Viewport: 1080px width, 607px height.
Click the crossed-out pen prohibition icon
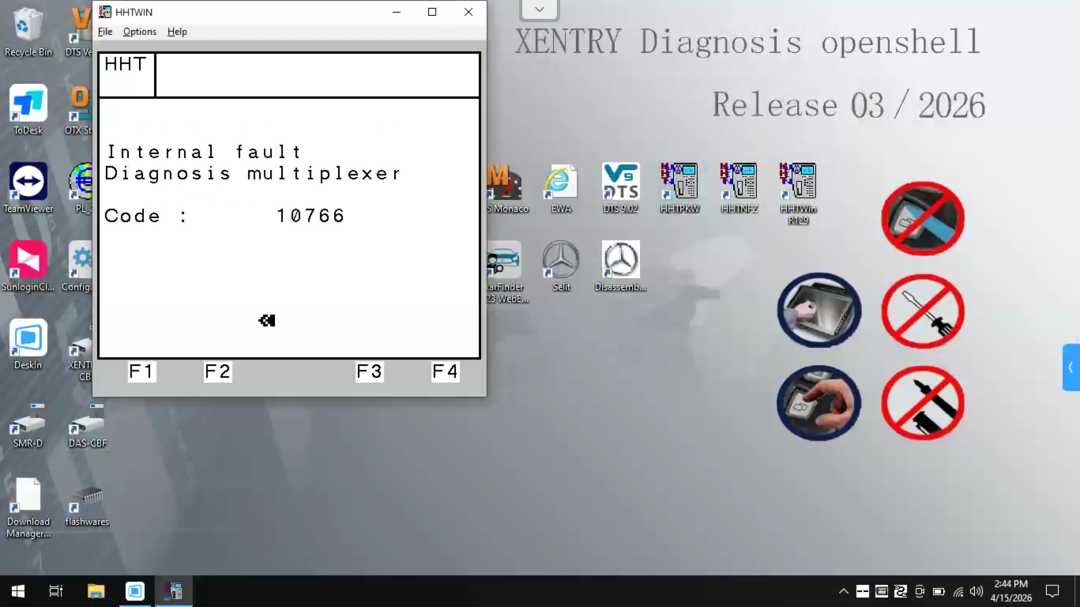click(923, 403)
